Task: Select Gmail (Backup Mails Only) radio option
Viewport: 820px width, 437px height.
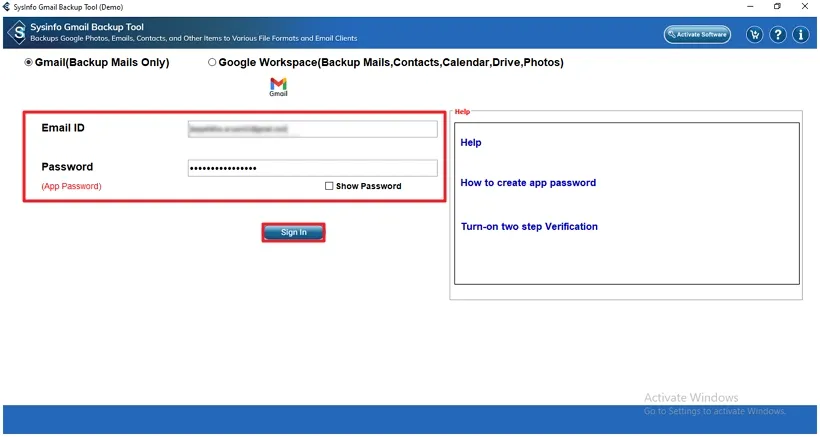Action: 28,63
